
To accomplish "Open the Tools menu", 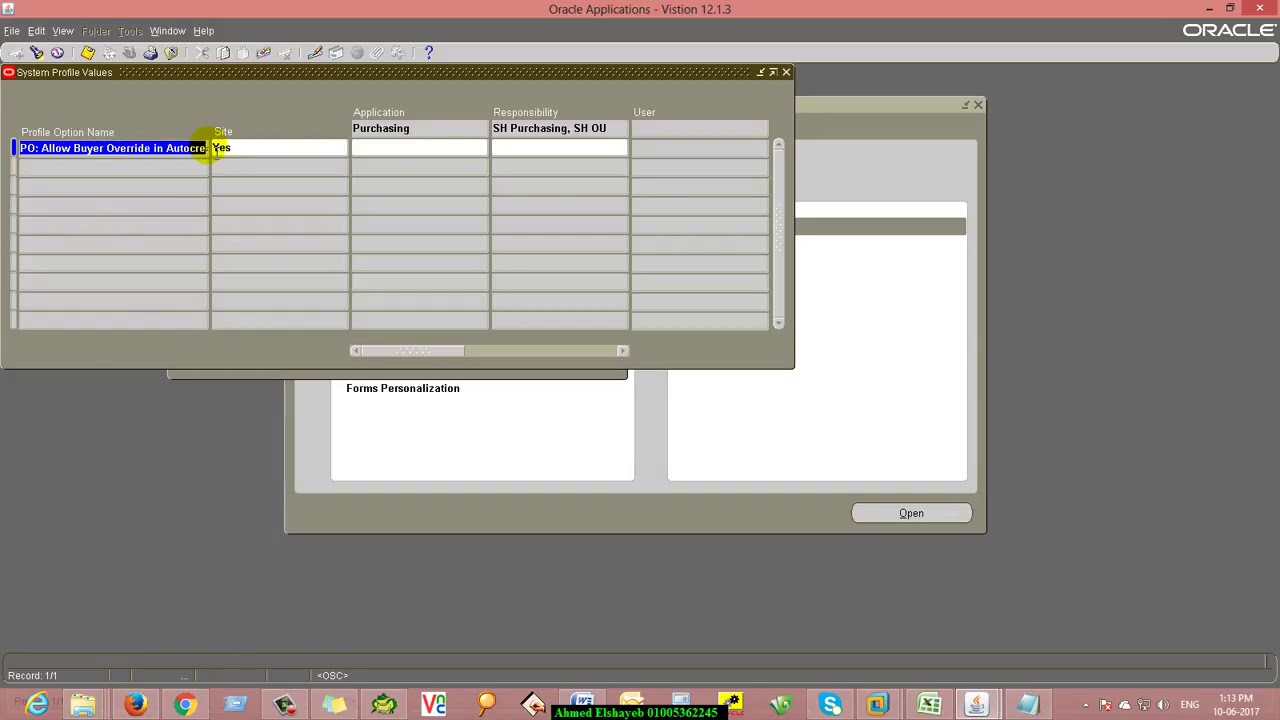I will (x=130, y=31).
